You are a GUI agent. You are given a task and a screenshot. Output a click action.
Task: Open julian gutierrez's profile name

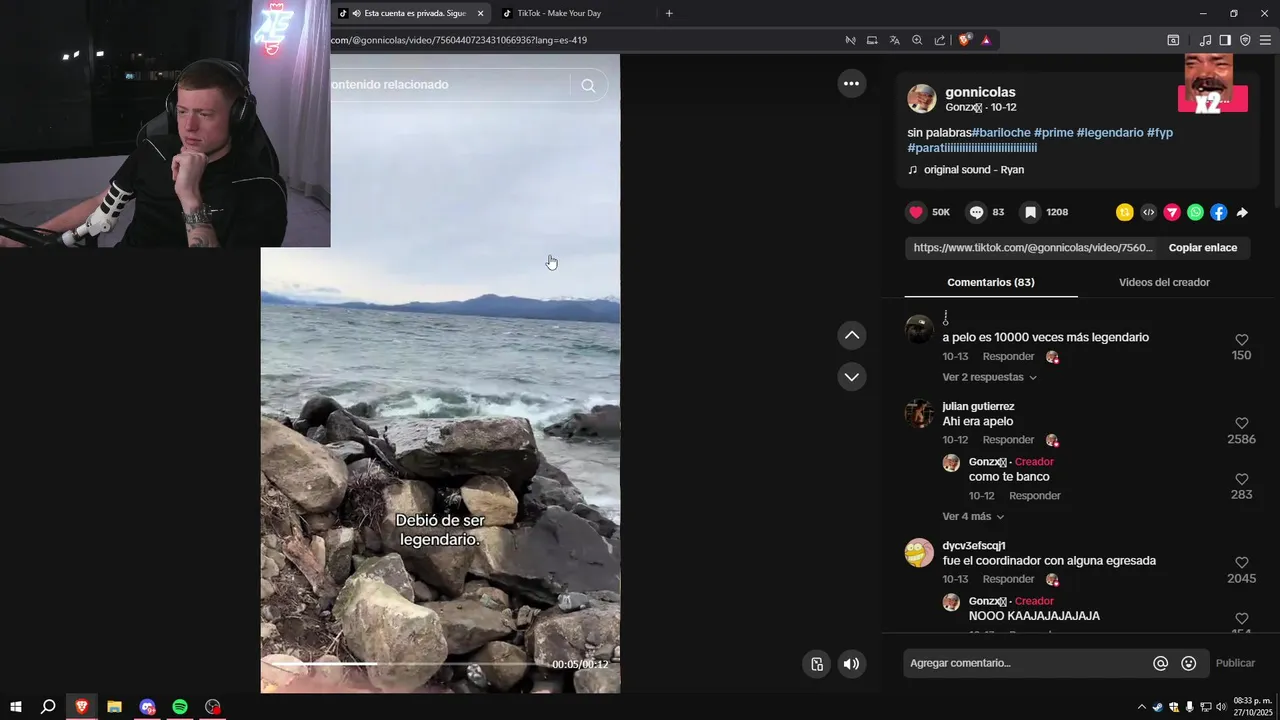(x=978, y=406)
